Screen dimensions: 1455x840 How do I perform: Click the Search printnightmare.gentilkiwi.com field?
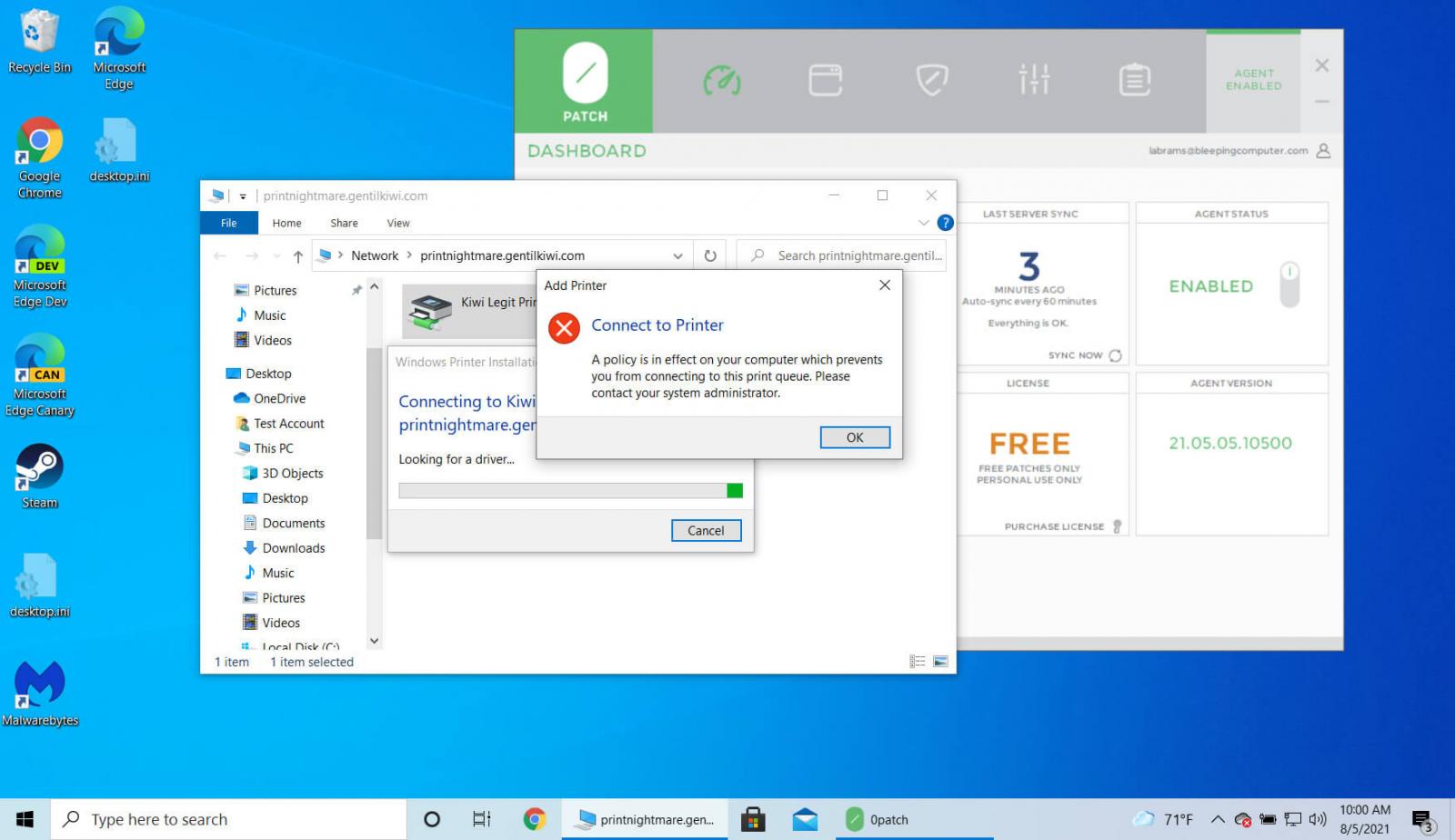(x=841, y=256)
